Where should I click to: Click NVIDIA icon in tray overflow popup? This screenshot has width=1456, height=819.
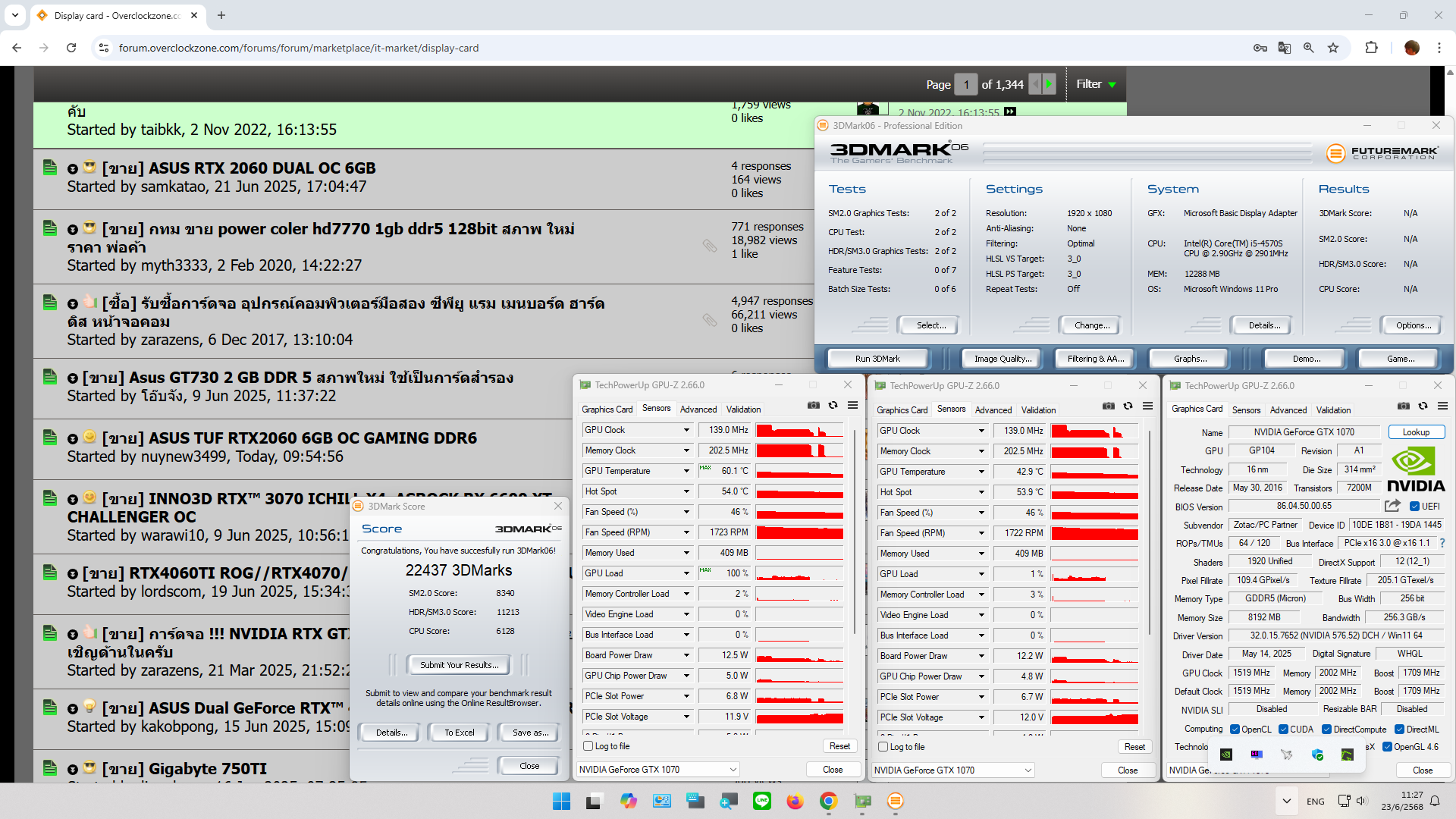click(1226, 755)
